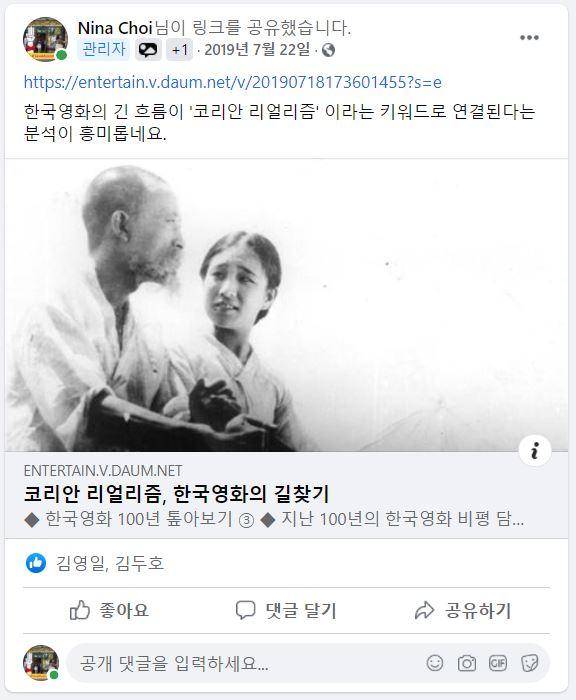Click the 좋아요 like button

[109, 610]
